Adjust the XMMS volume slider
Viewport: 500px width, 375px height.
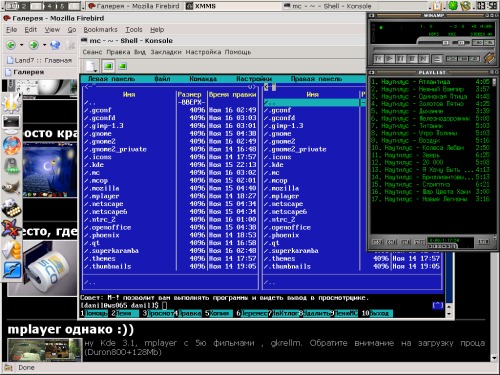pos(433,43)
